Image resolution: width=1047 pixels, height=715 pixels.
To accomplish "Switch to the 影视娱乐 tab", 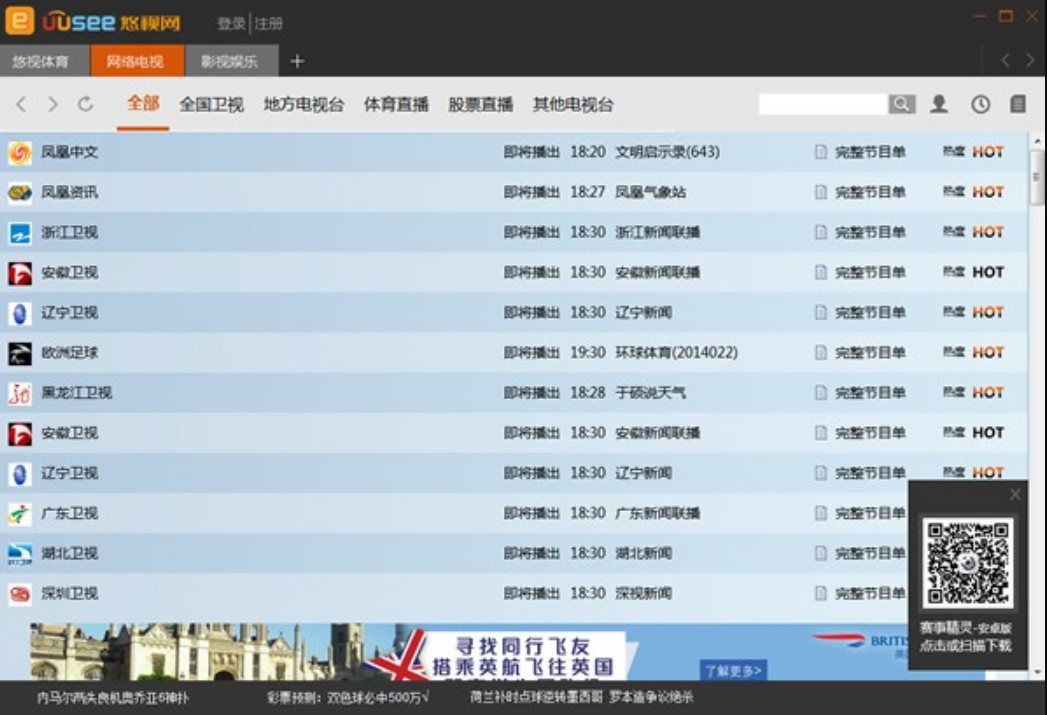I will pyautogui.click(x=229, y=61).
